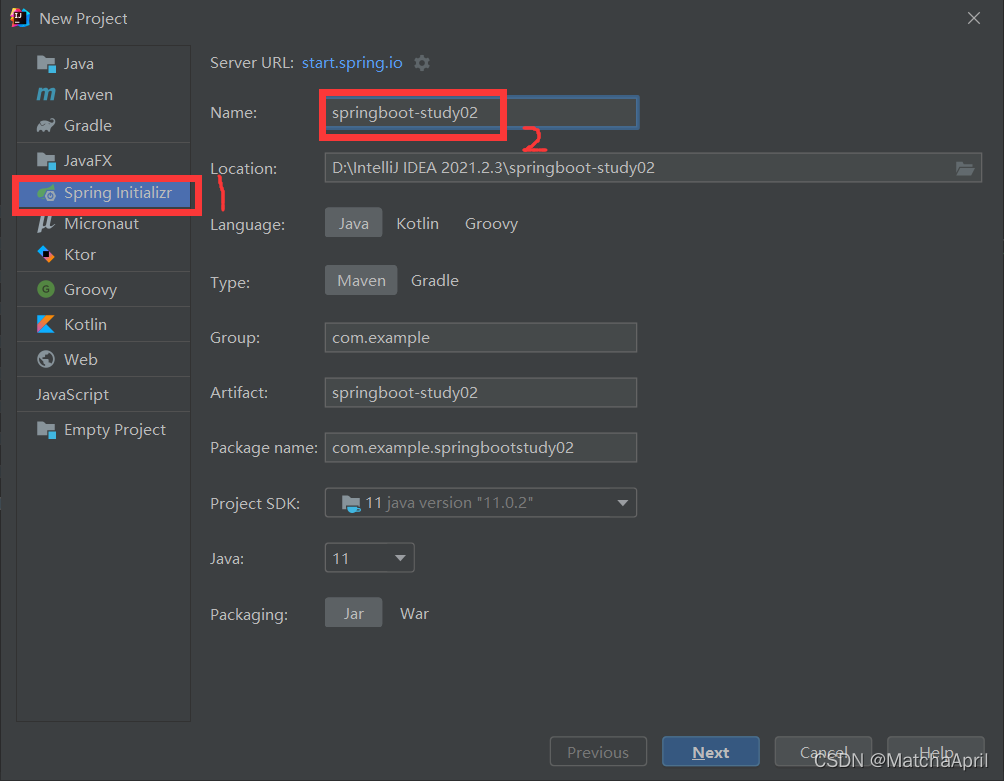Click the Web globe icon
Image resolution: width=1004 pixels, height=781 pixels.
[46, 359]
